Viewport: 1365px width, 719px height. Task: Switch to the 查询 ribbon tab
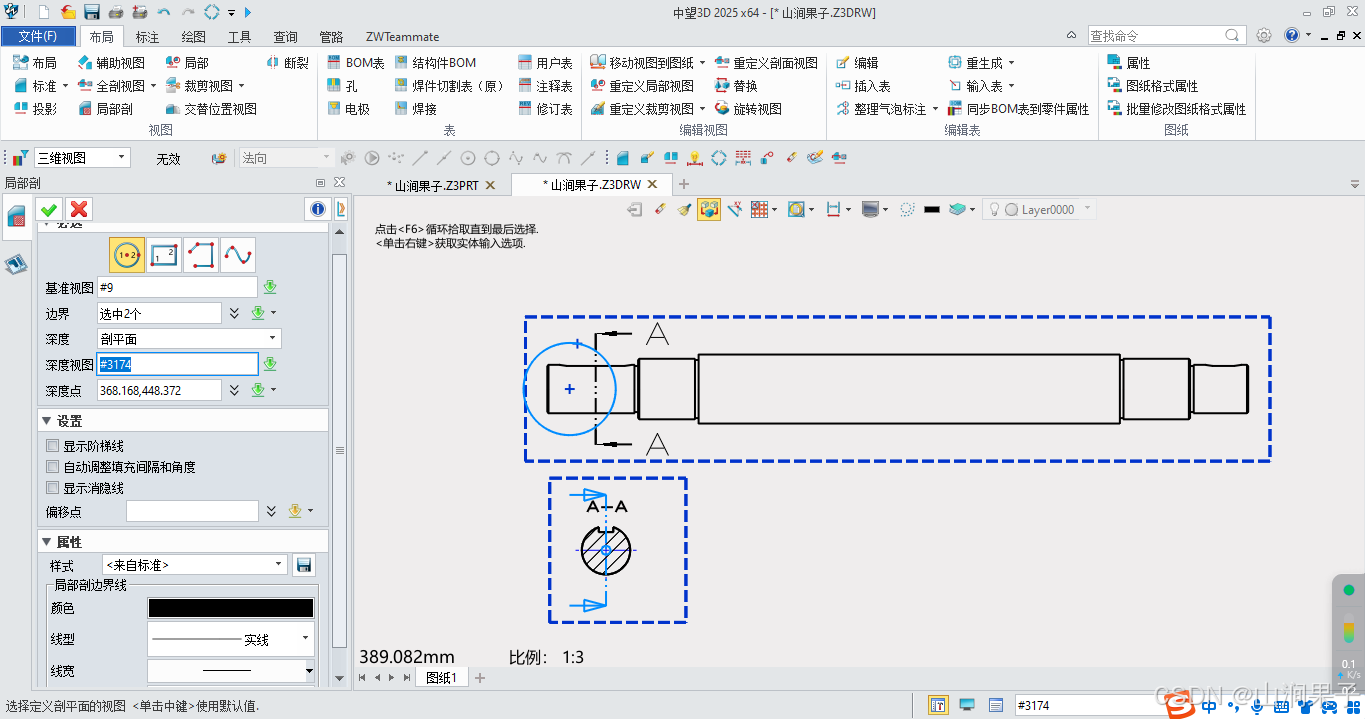pos(285,37)
